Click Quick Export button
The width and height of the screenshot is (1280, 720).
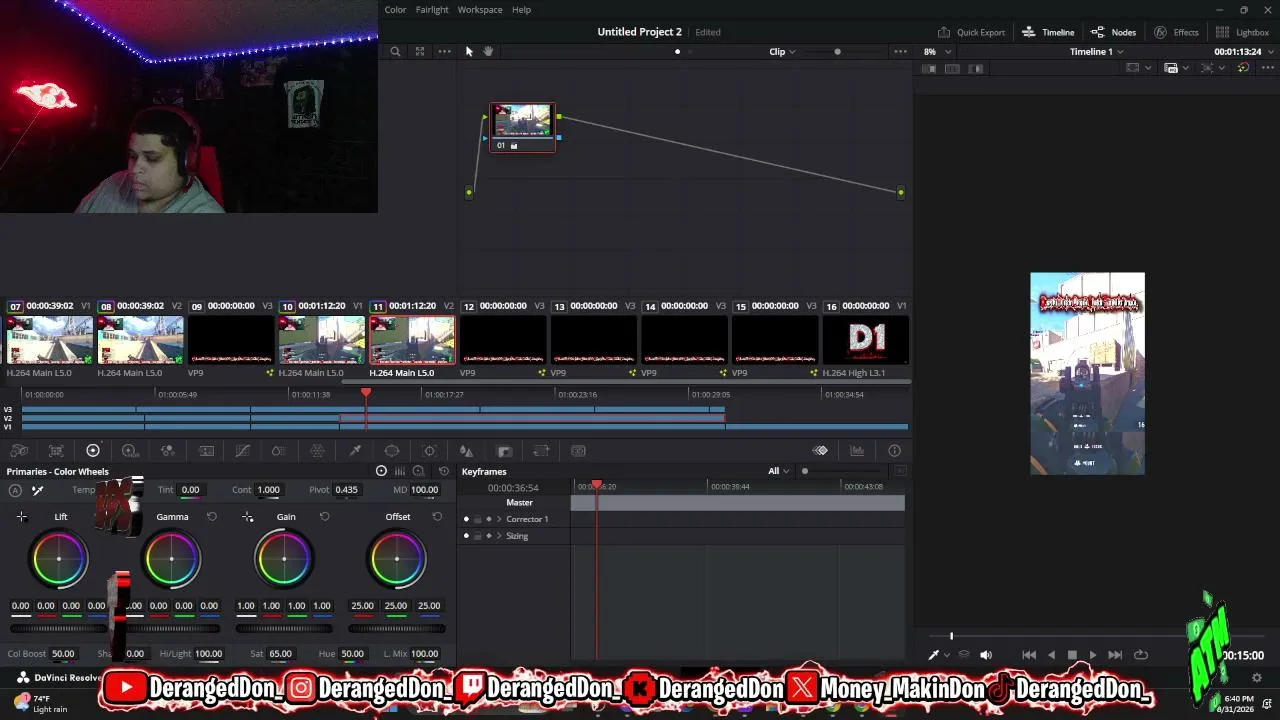pyautogui.click(x=971, y=32)
